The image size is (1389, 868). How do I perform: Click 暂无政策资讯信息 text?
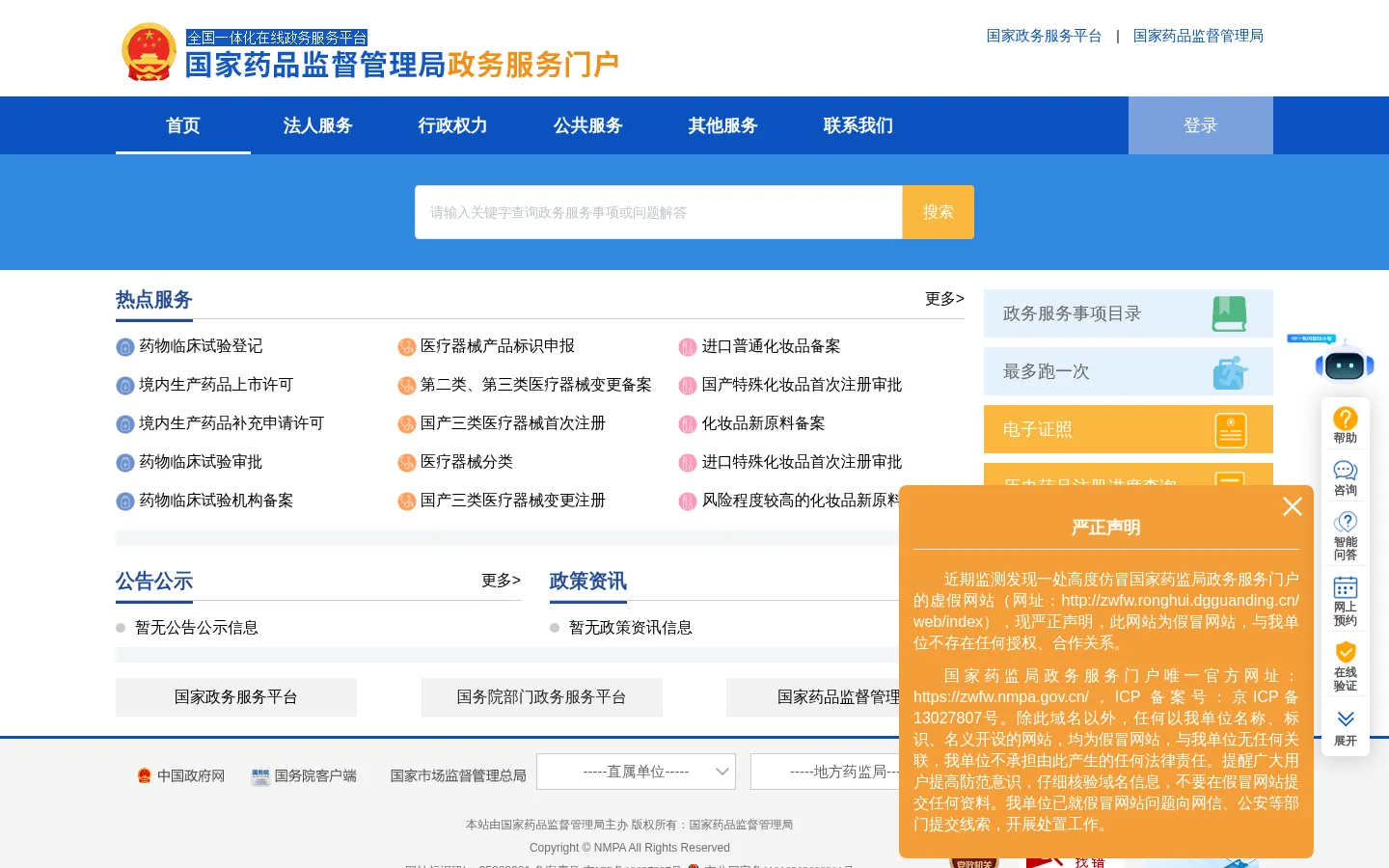coord(631,628)
